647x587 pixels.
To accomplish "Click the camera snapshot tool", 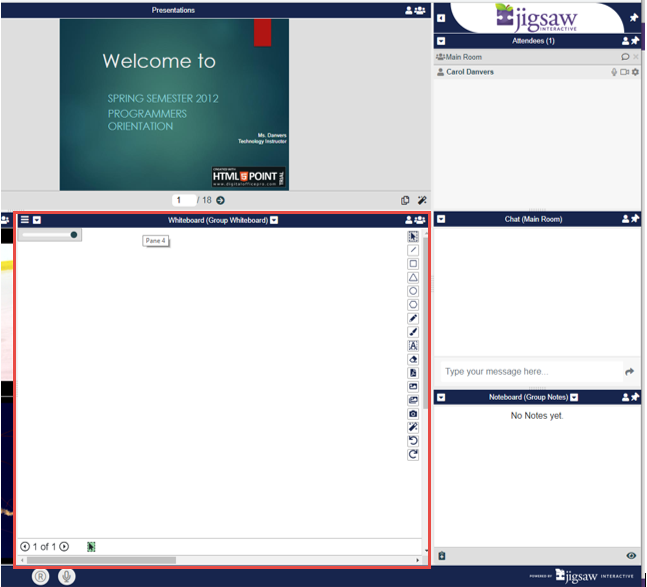I will [x=413, y=413].
